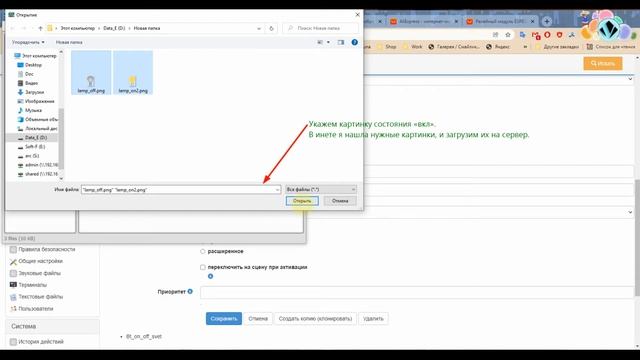Click Отмена button next to Сохранить
Viewport: 640px width, 360px height.
click(258, 319)
